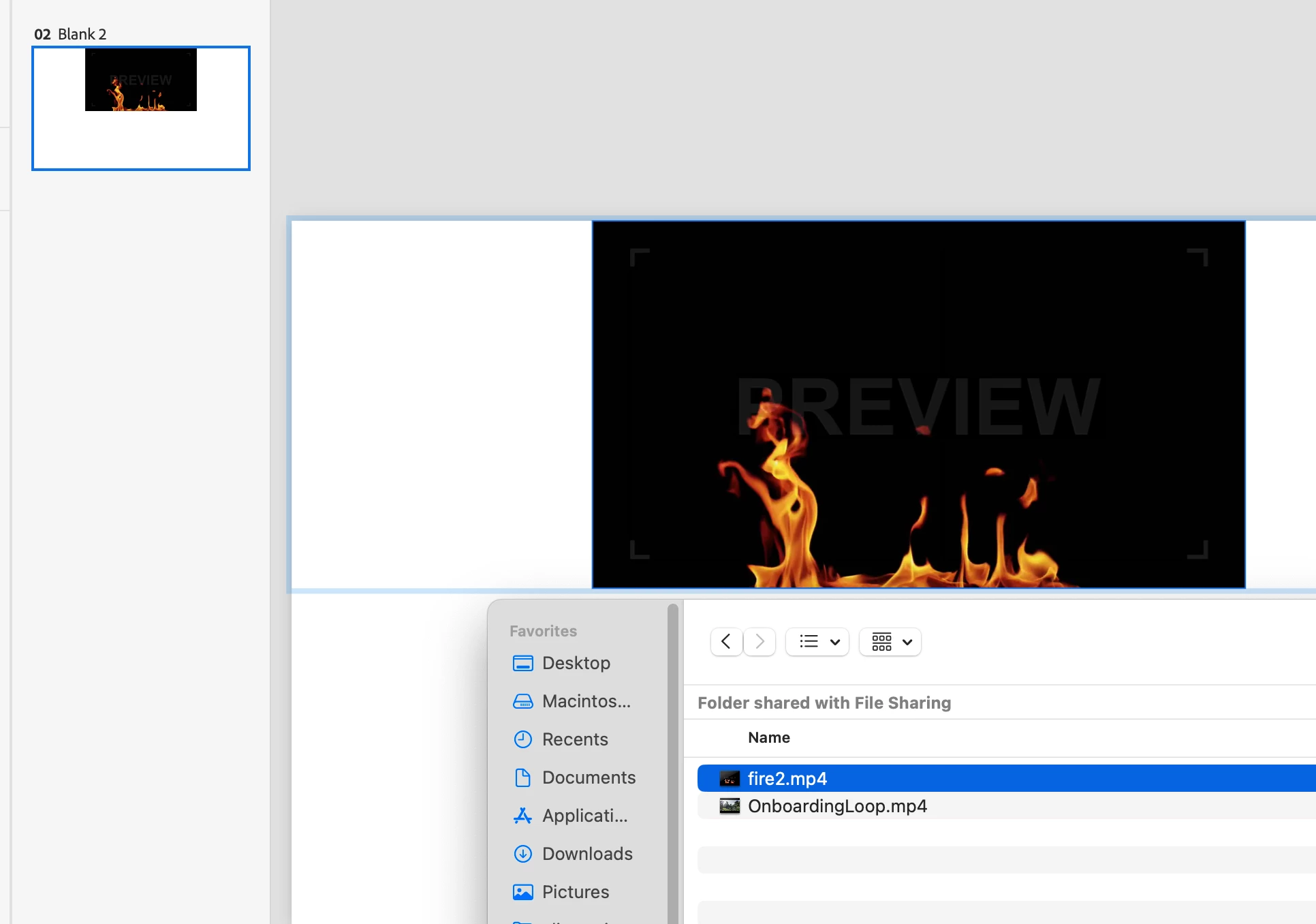Go to Downloads in sidebar
Screen dimensions: 1316x924
click(586, 854)
